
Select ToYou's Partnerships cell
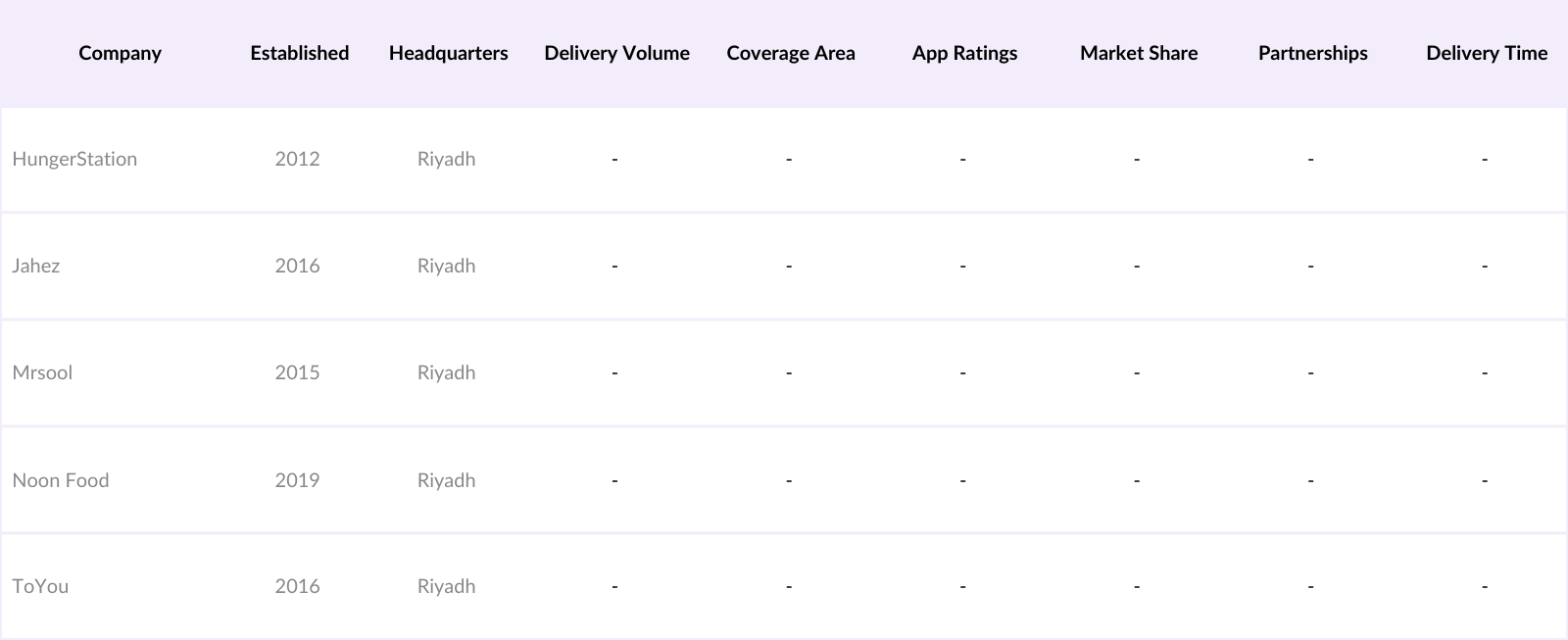coord(1311,586)
